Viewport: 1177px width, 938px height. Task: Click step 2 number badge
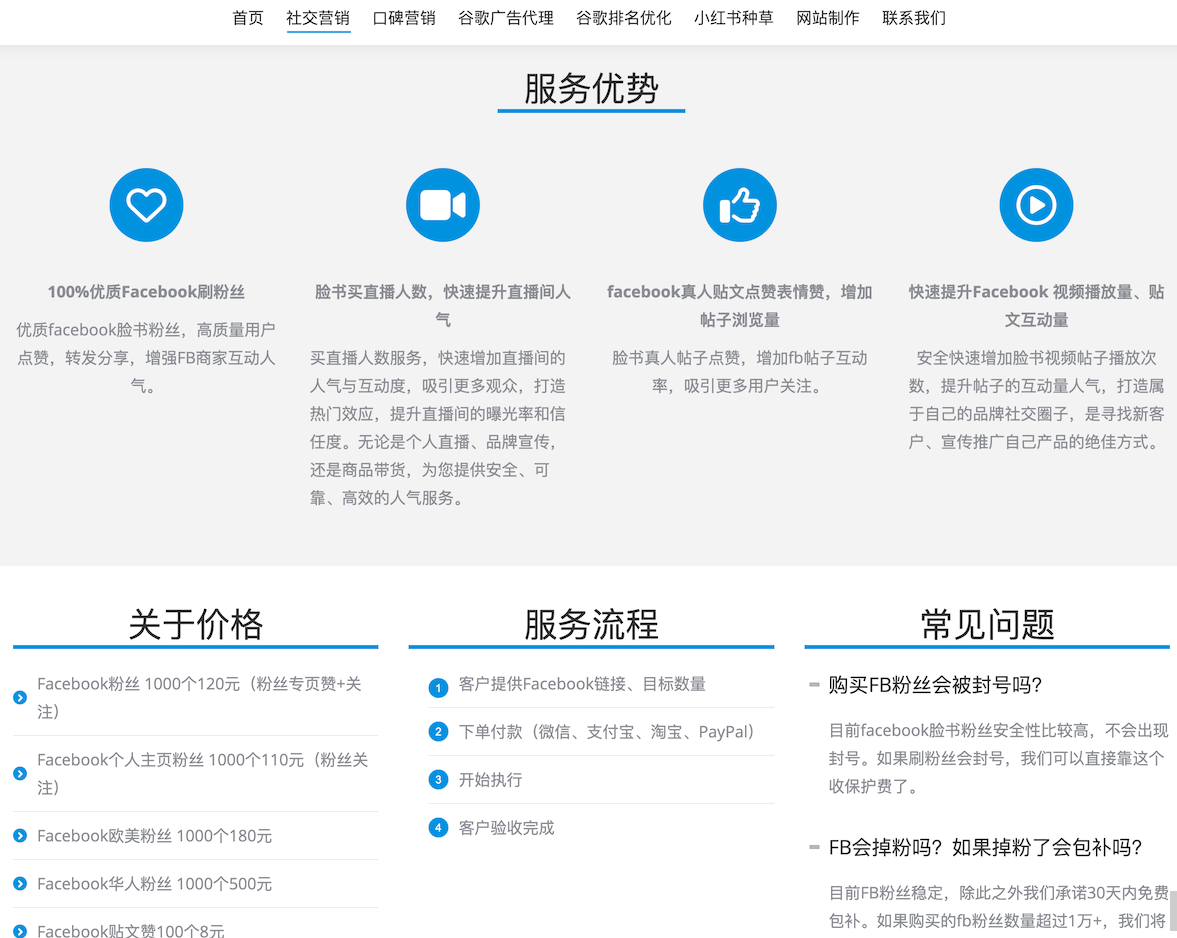[x=438, y=732]
